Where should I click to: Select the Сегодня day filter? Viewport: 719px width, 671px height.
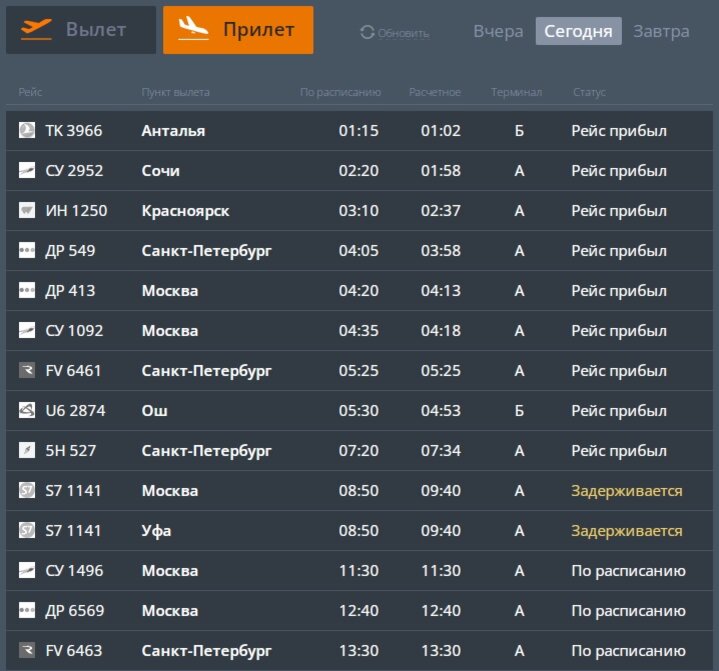click(x=578, y=31)
